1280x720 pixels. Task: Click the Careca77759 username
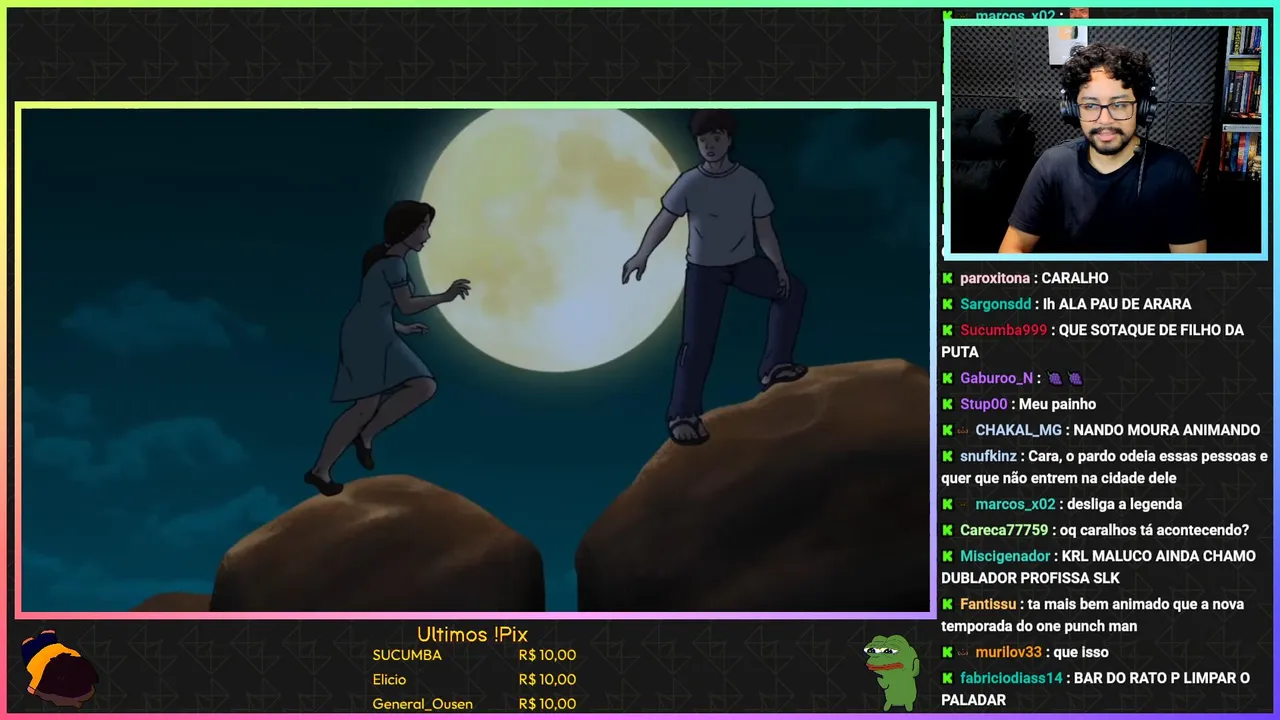pyautogui.click(x=1004, y=530)
